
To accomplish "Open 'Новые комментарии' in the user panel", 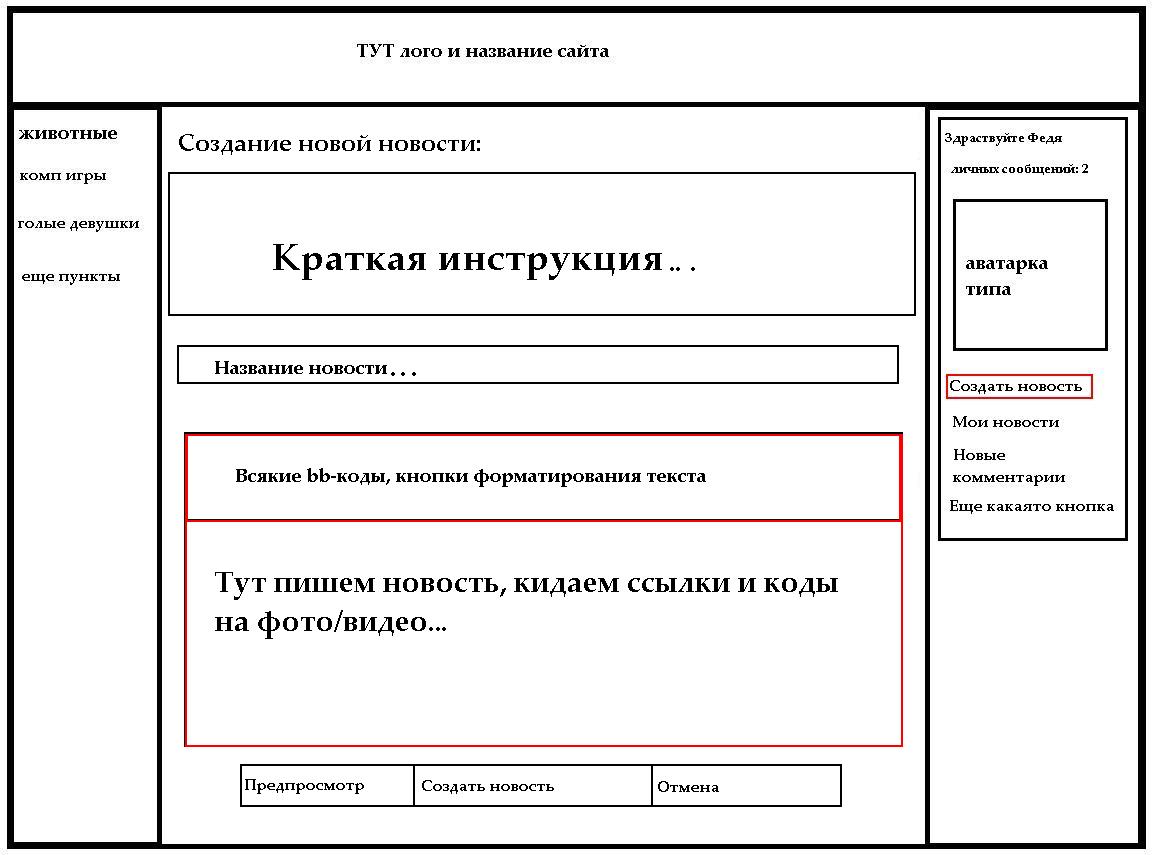I will coord(1008,465).
